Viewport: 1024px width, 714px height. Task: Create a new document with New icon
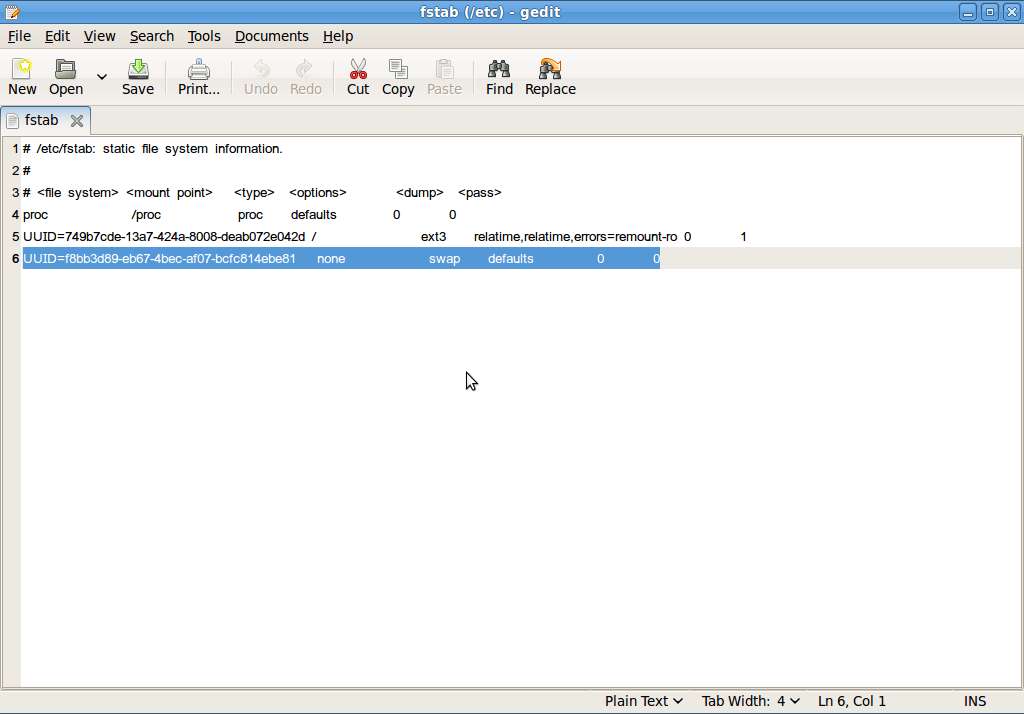22,76
